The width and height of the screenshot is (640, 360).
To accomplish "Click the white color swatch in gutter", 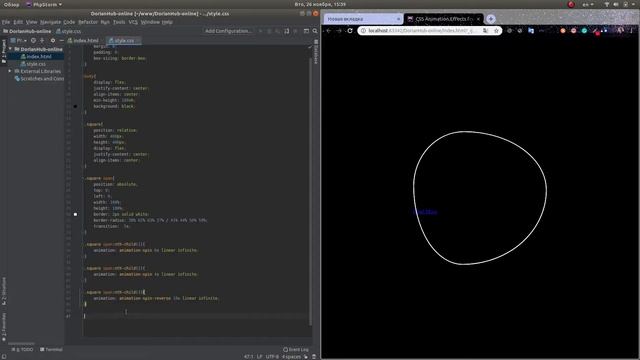I will pos(75,214).
